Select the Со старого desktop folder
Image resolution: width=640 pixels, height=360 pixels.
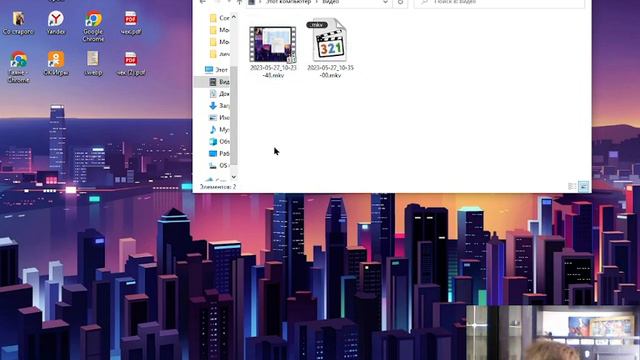coord(18,23)
